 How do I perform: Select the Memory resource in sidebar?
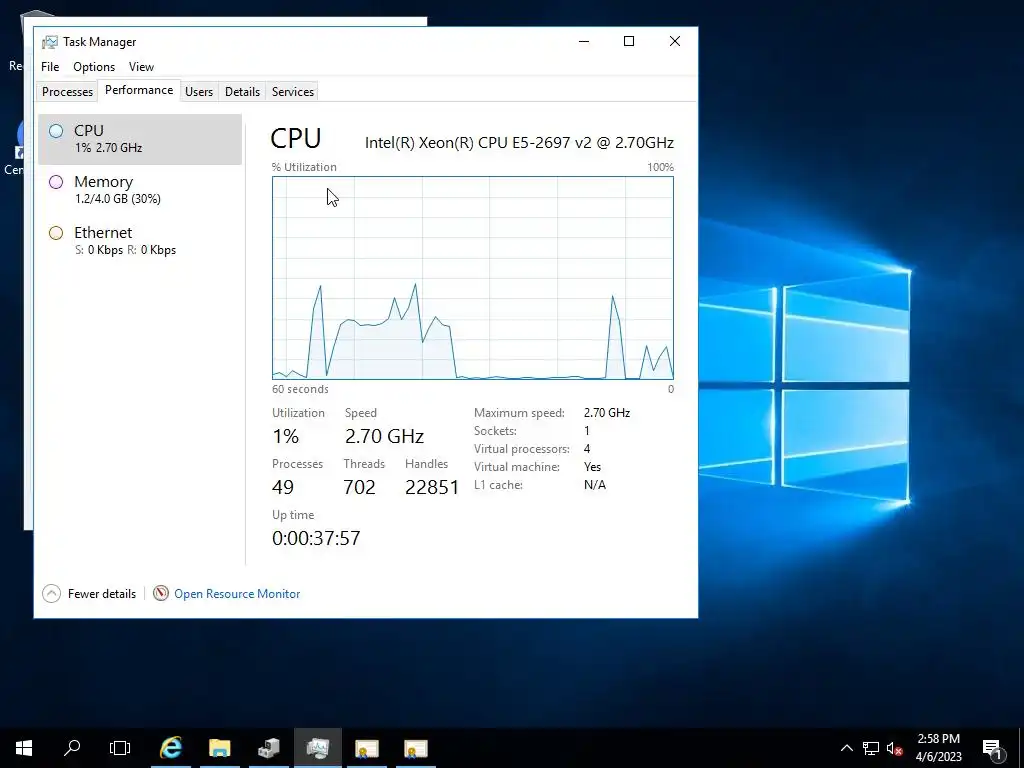[x=140, y=190]
